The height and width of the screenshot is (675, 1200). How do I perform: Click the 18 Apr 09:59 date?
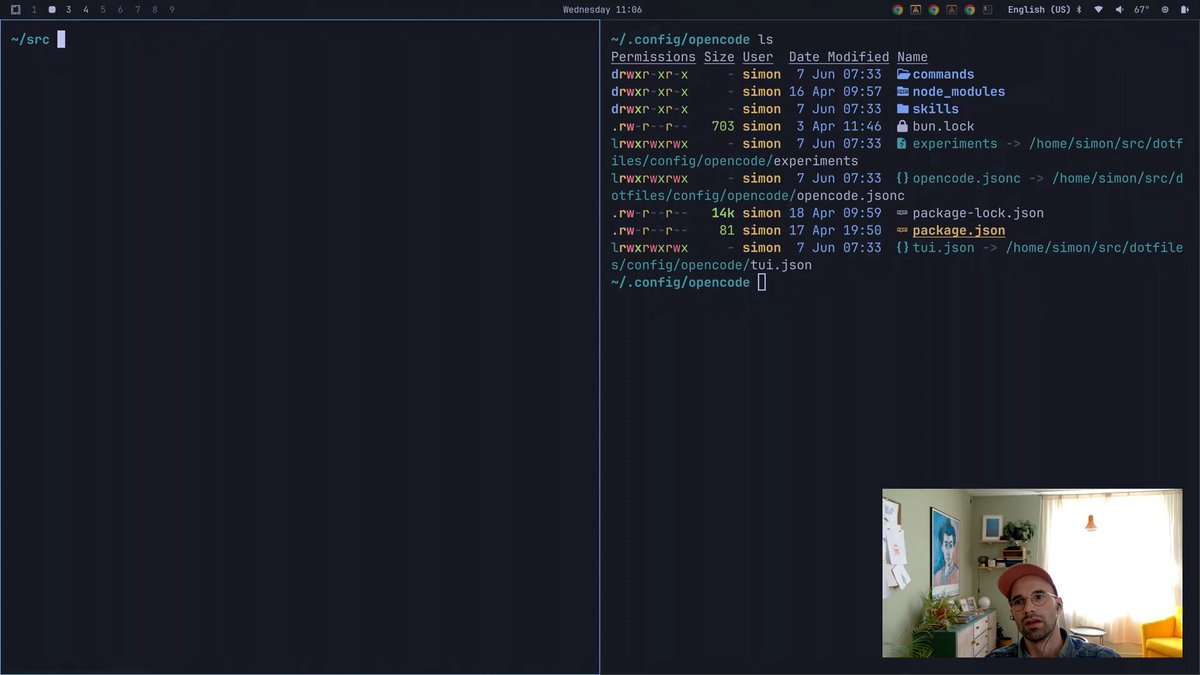pyautogui.click(x=835, y=213)
